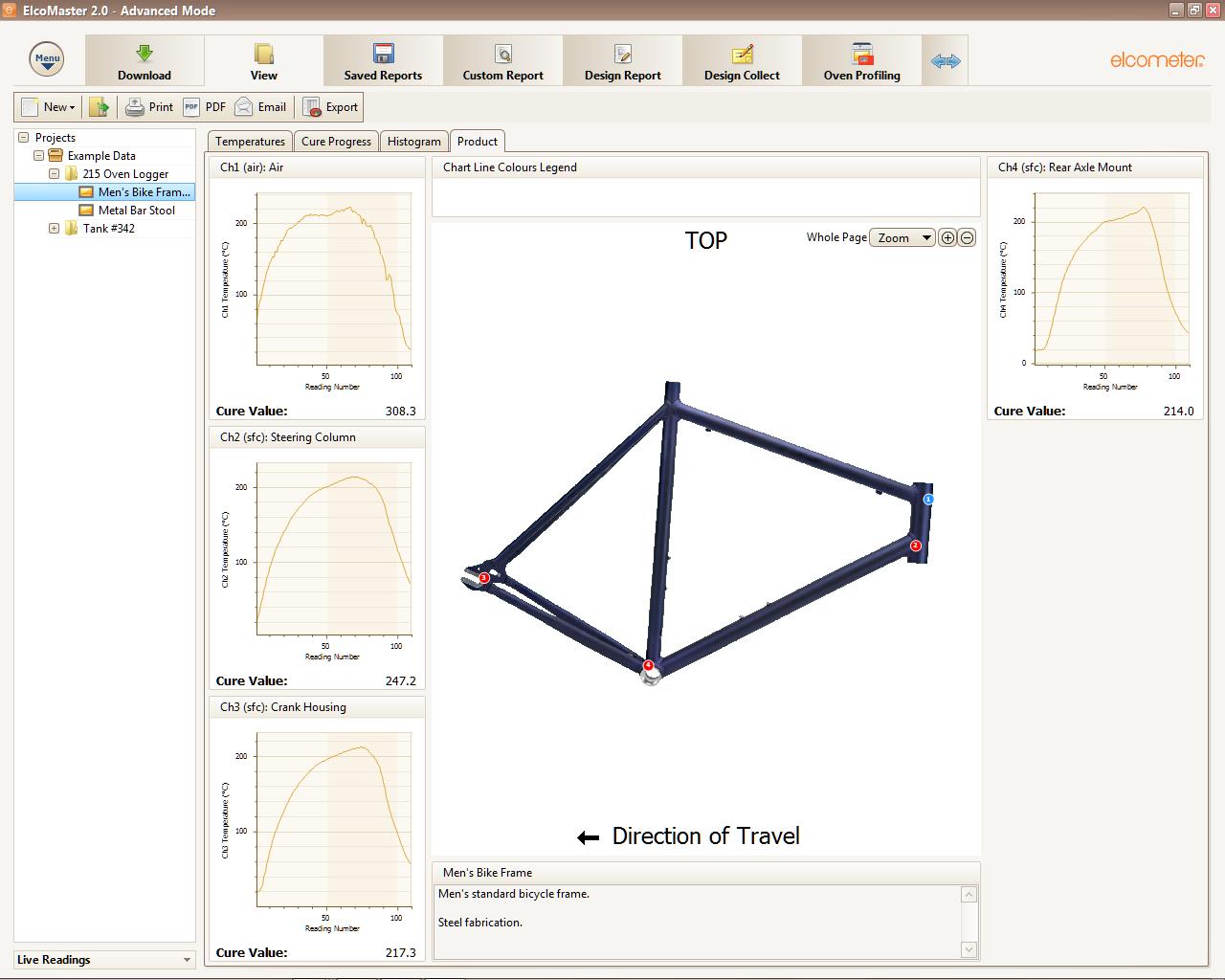Expand the Tank #342 folder
The height and width of the screenshot is (980, 1225).
[x=54, y=229]
